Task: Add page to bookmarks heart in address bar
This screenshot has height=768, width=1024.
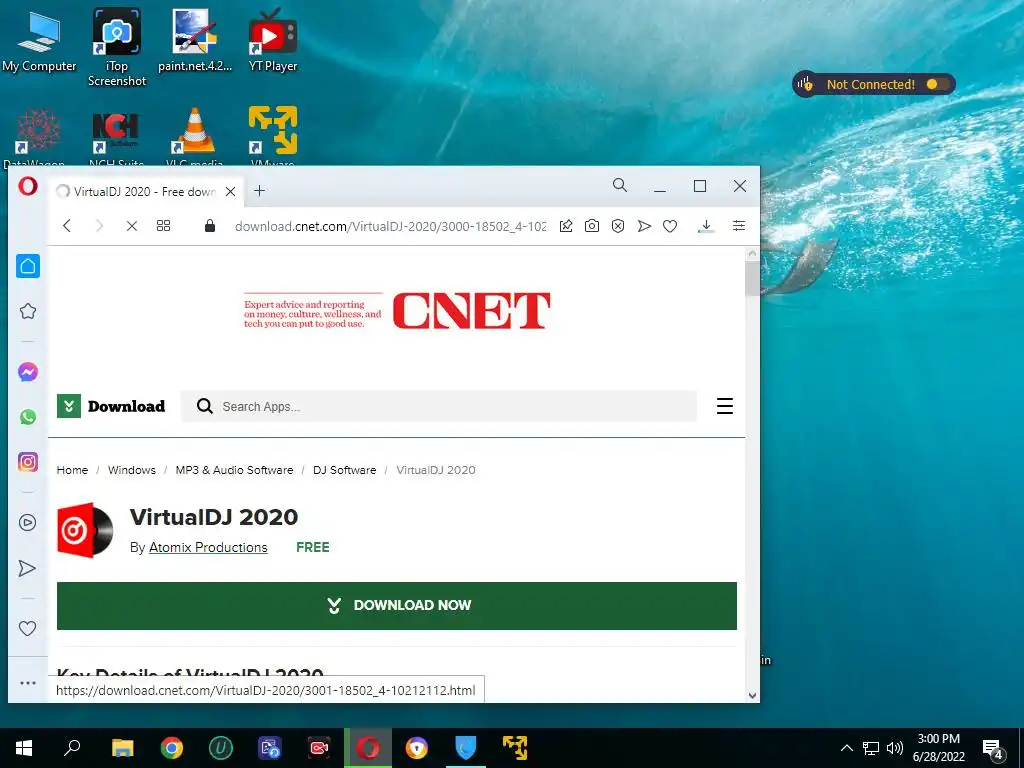Action: (x=670, y=226)
